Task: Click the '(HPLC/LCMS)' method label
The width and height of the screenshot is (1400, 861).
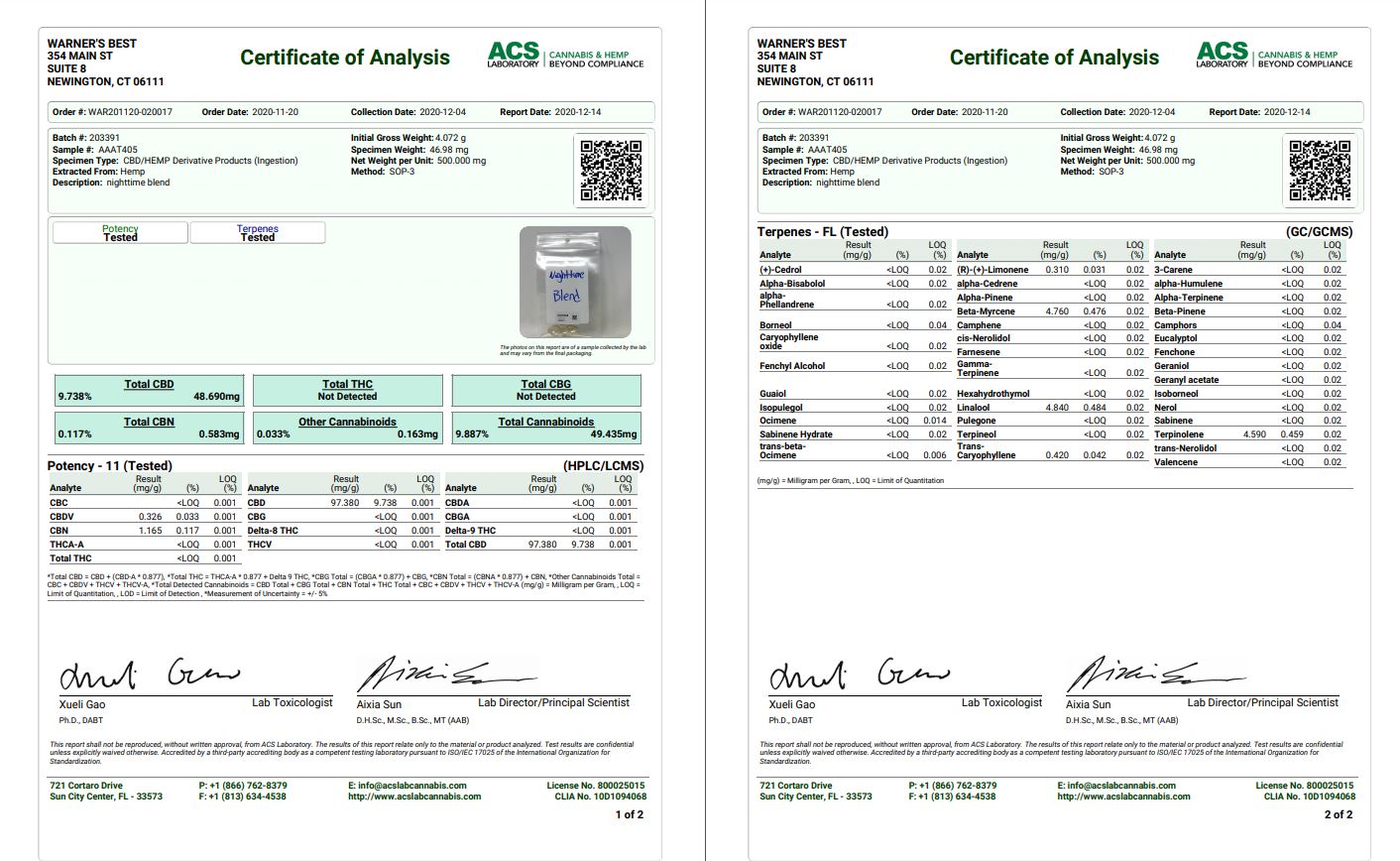Action: (x=603, y=465)
